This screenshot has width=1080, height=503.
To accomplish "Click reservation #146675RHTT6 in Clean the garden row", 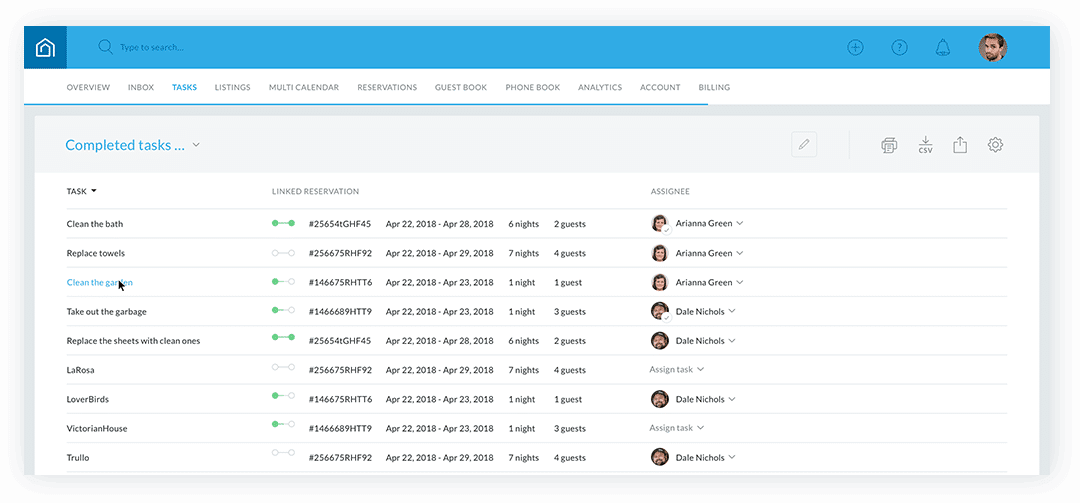I will point(340,283).
